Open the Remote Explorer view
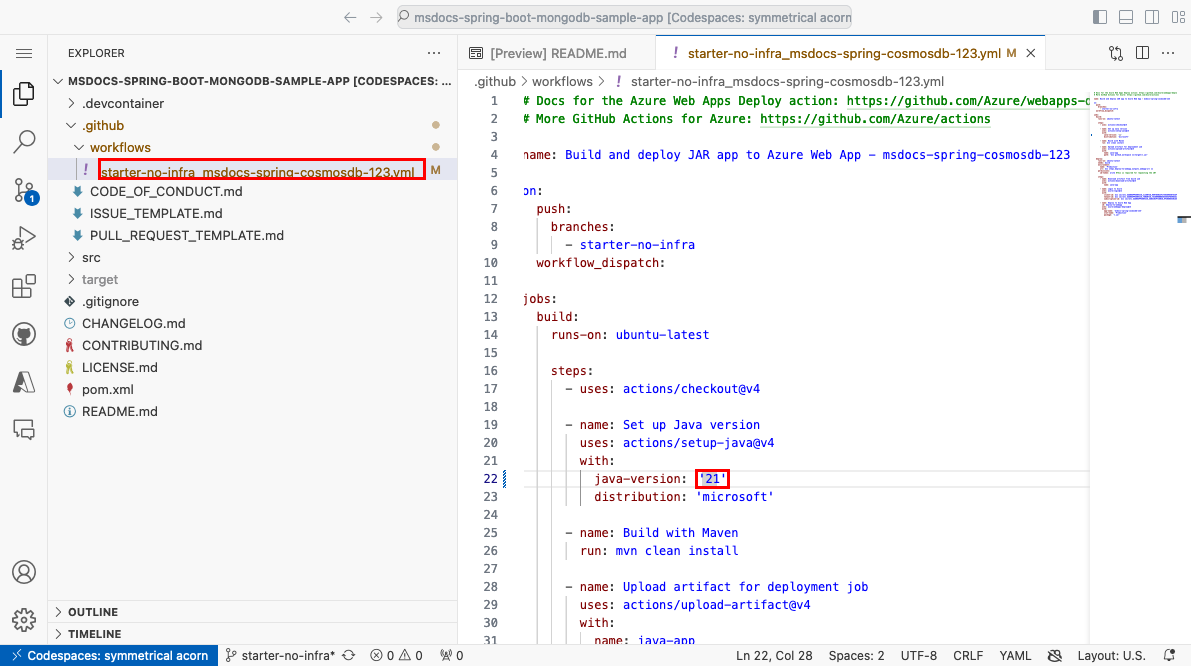This screenshot has width=1191, height=666. click(24, 429)
